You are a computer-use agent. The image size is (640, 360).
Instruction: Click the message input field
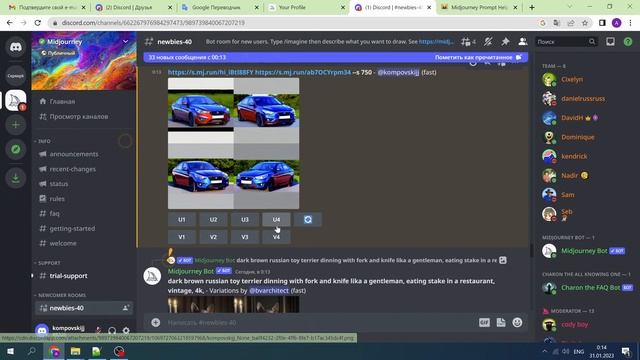(318, 322)
